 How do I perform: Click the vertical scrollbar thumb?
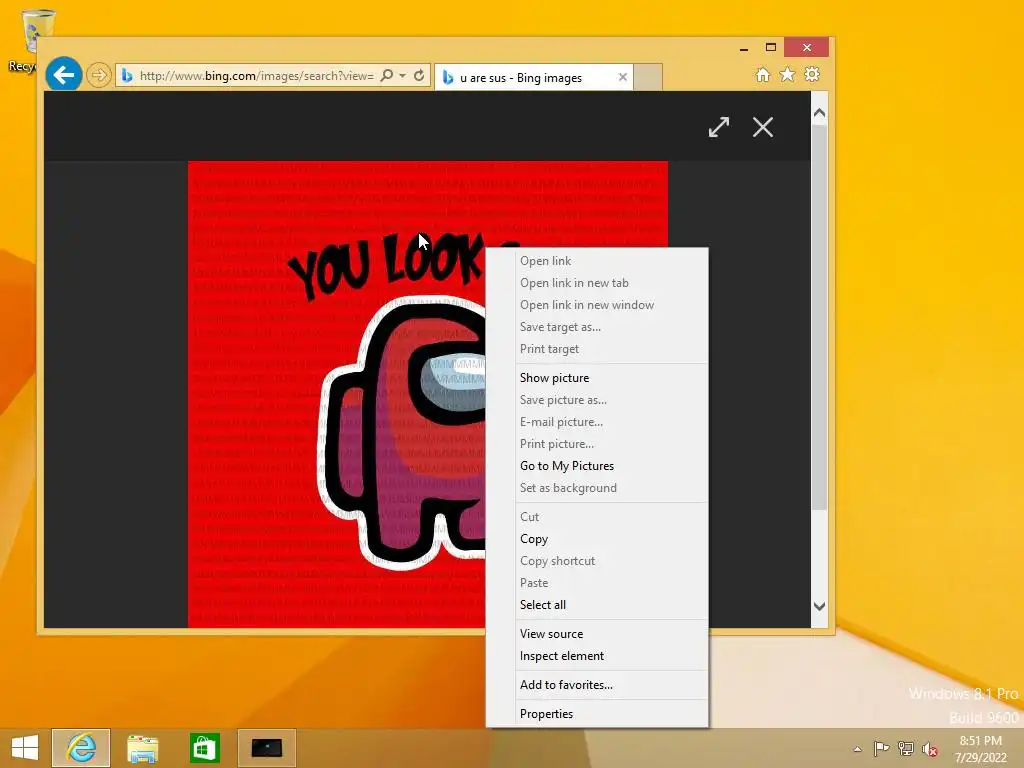pos(820,317)
